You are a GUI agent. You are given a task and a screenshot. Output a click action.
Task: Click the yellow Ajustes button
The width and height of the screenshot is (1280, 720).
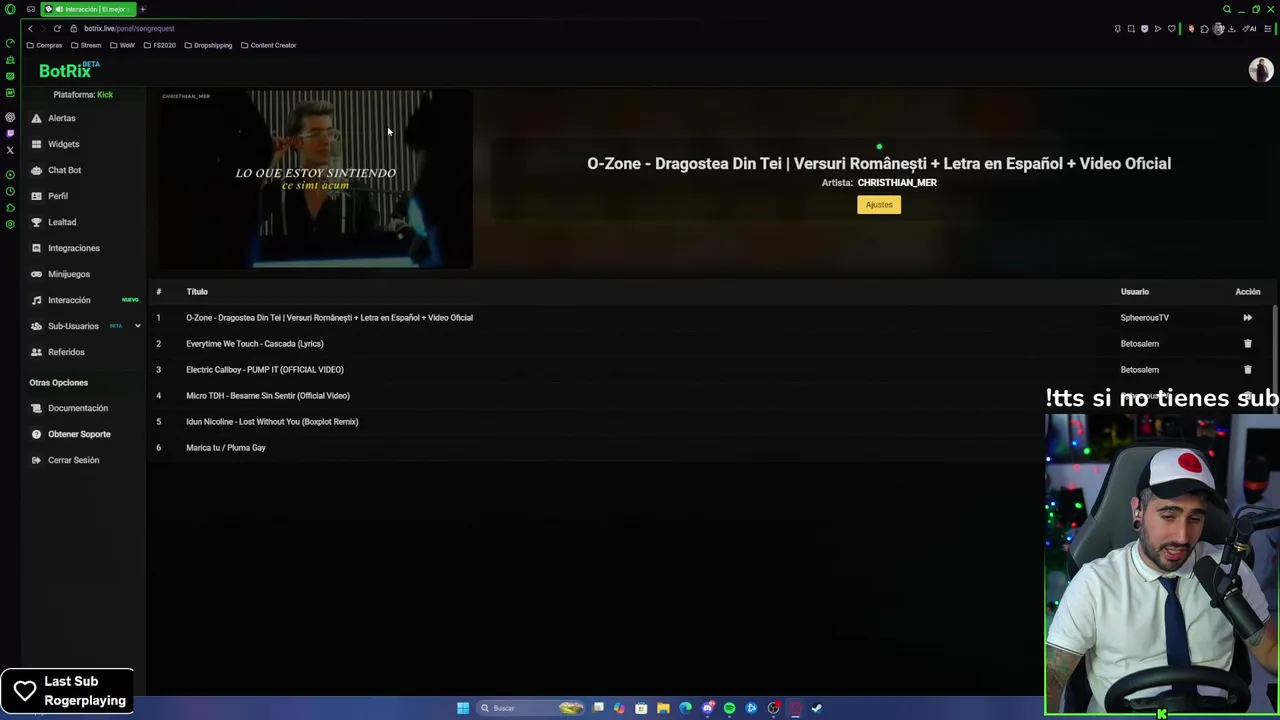pos(879,204)
